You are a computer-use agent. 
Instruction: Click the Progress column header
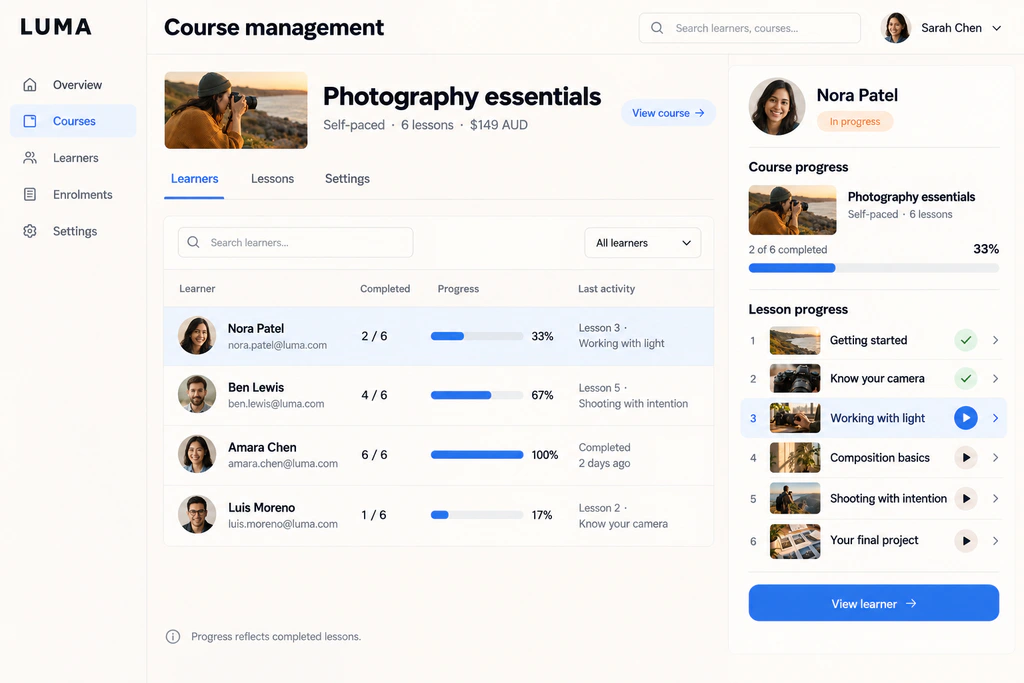(x=458, y=289)
